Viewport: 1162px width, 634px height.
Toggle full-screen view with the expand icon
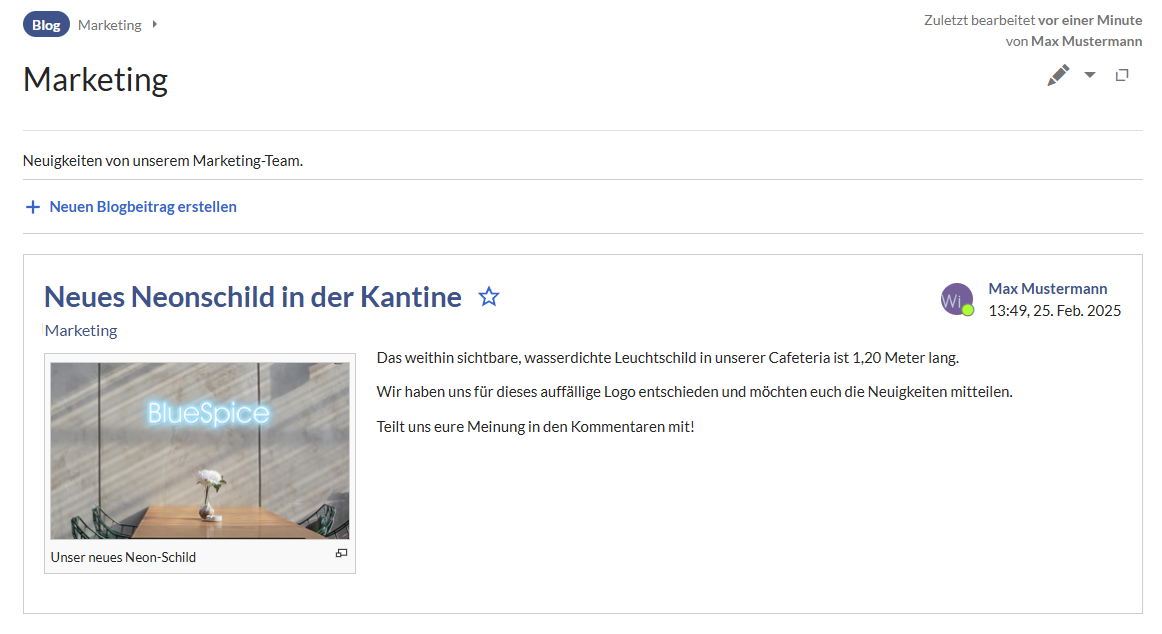1122,75
